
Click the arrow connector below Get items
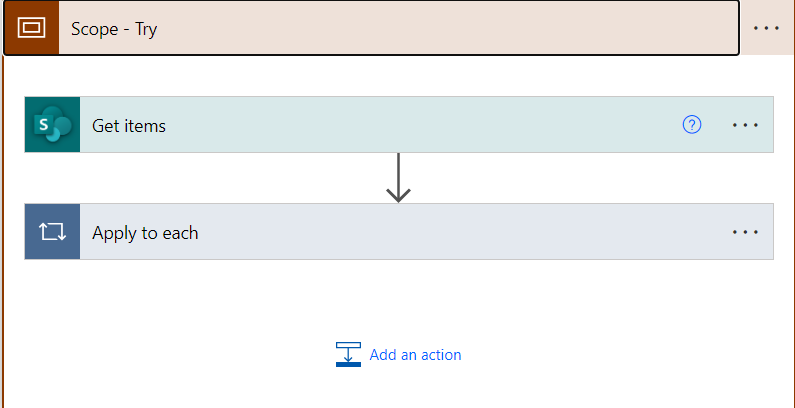coord(399,178)
